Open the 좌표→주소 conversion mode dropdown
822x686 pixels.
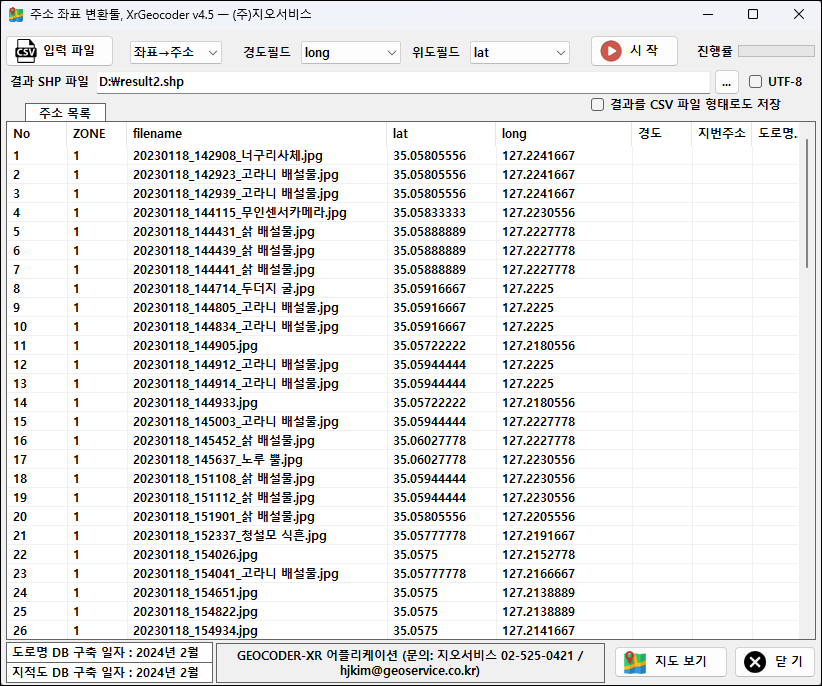coord(176,52)
